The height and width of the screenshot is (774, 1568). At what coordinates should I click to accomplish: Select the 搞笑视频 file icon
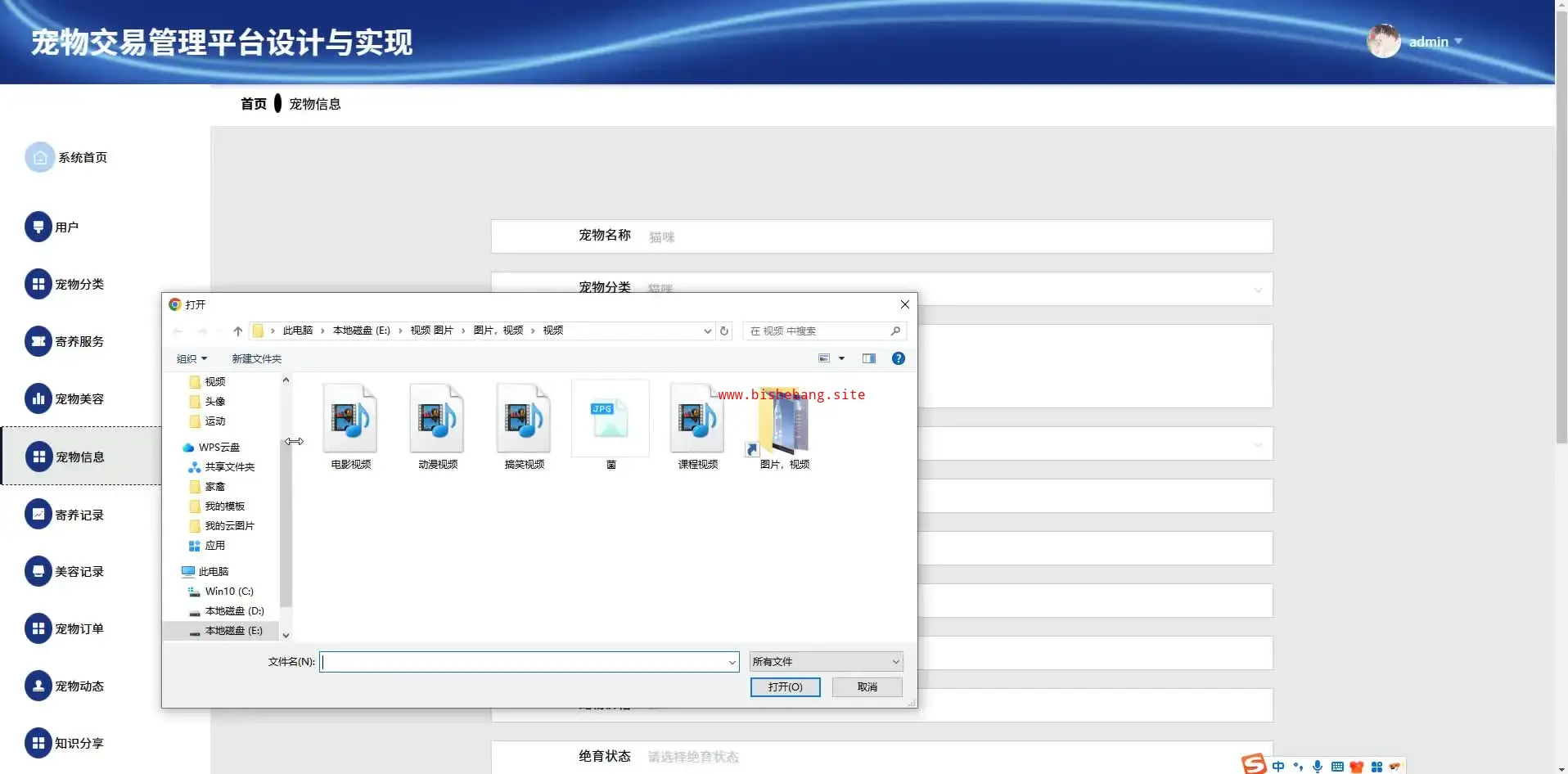pos(524,419)
